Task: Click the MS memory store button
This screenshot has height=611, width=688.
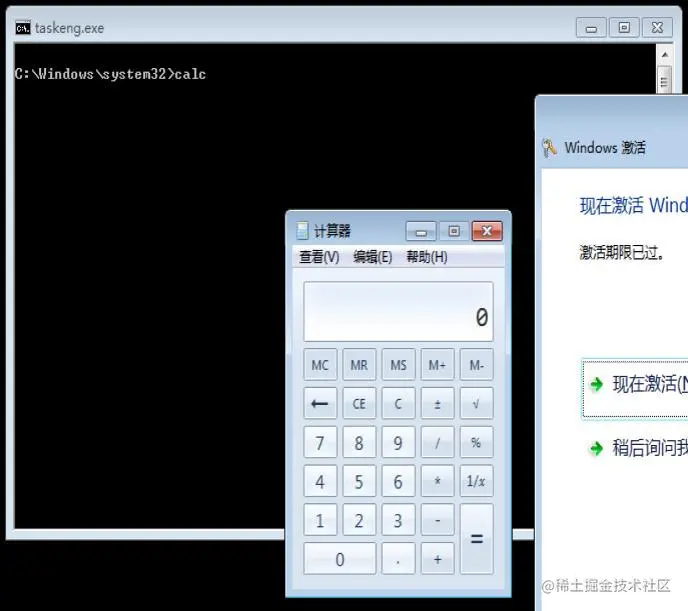Action: [x=398, y=364]
